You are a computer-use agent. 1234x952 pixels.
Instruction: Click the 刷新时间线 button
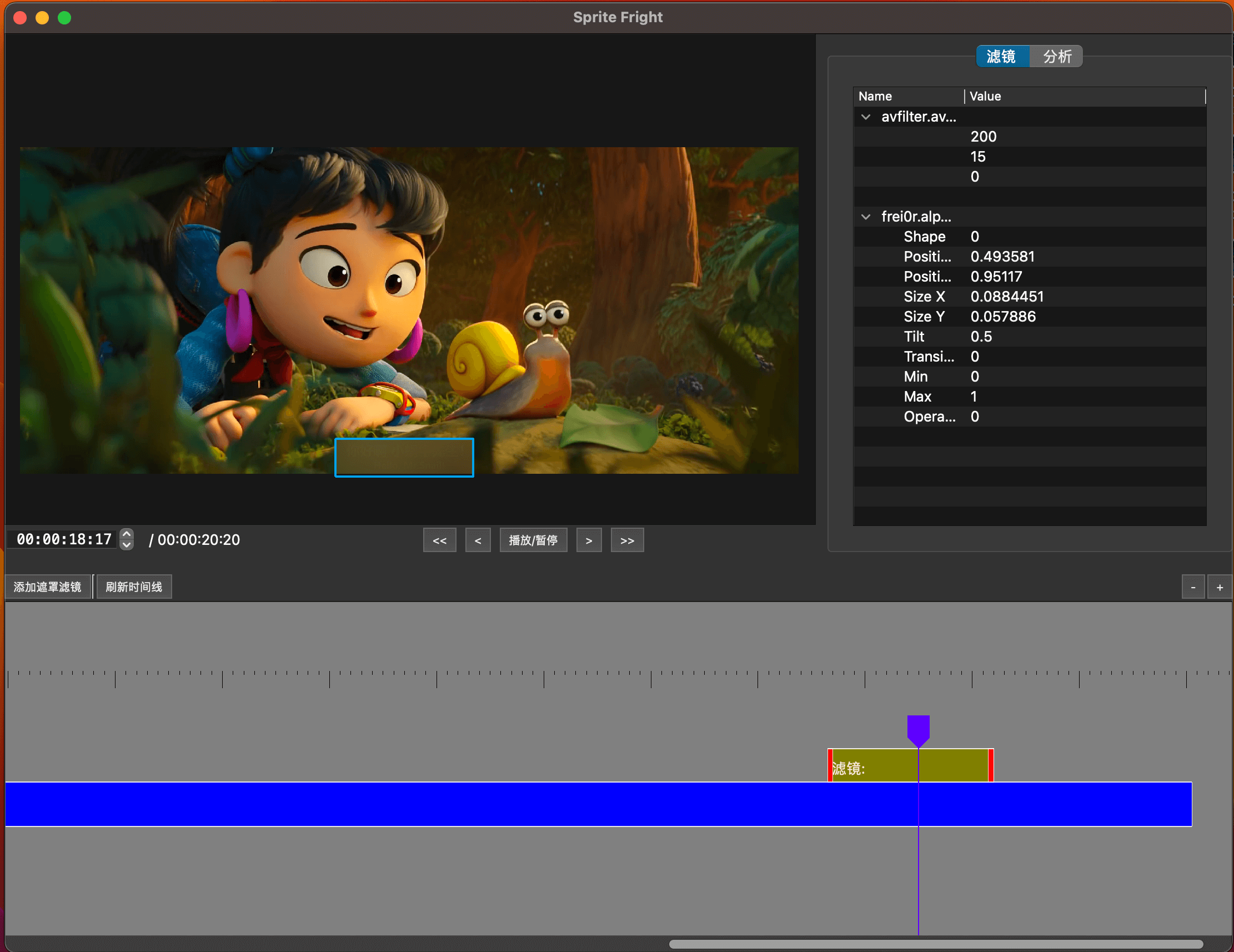pos(134,587)
